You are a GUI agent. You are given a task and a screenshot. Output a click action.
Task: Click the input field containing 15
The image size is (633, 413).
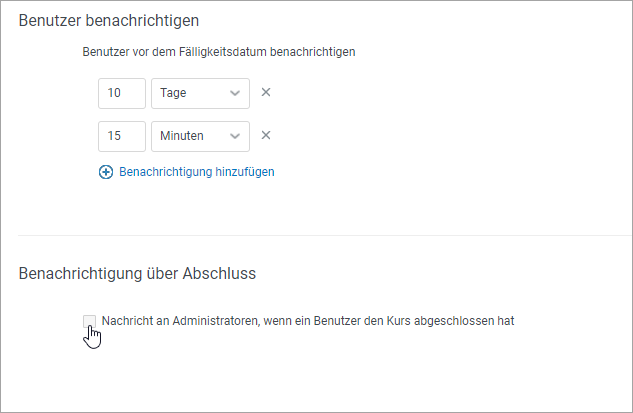[x=122, y=136]
